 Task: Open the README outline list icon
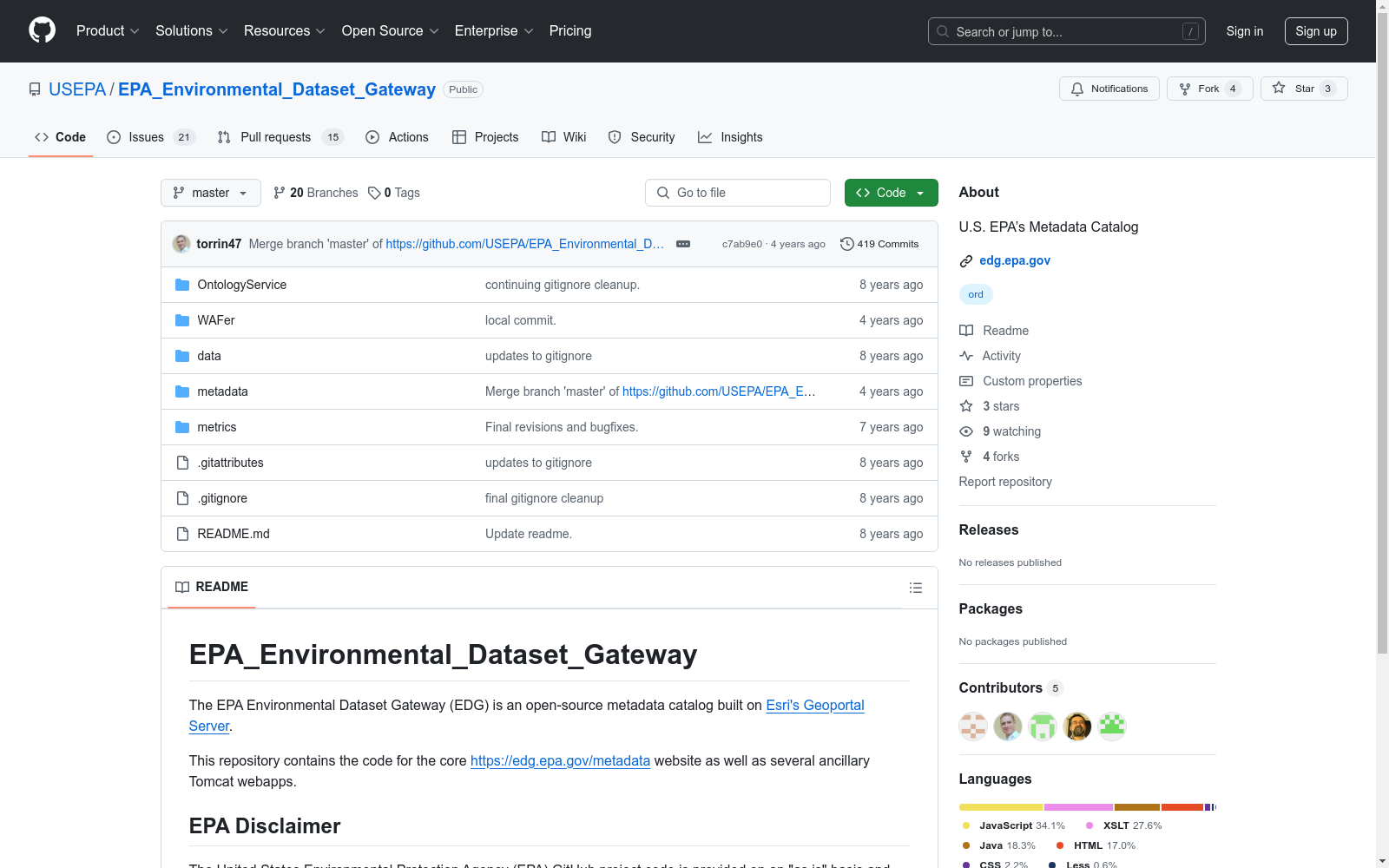pyautogui.click(x=915, y=588)
